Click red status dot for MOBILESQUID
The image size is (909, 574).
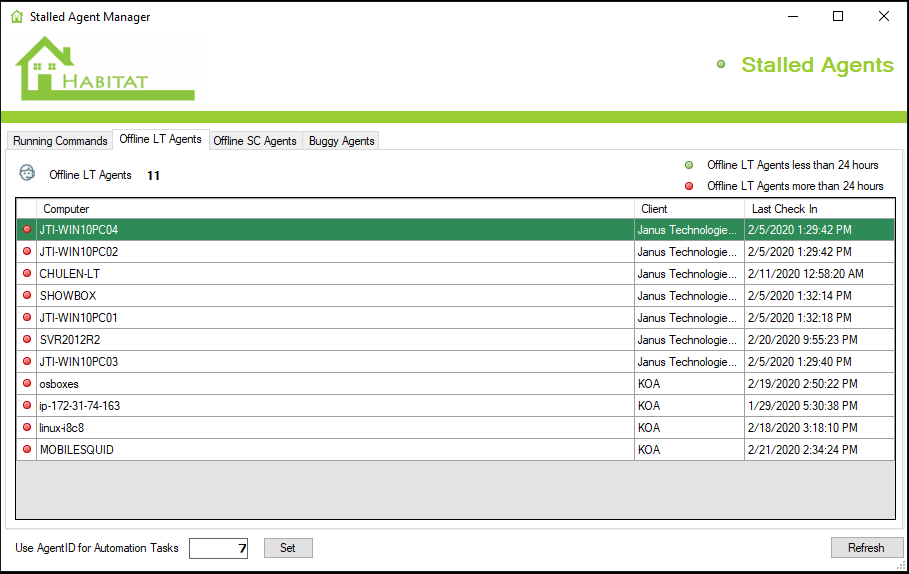(x=27, y=450)
